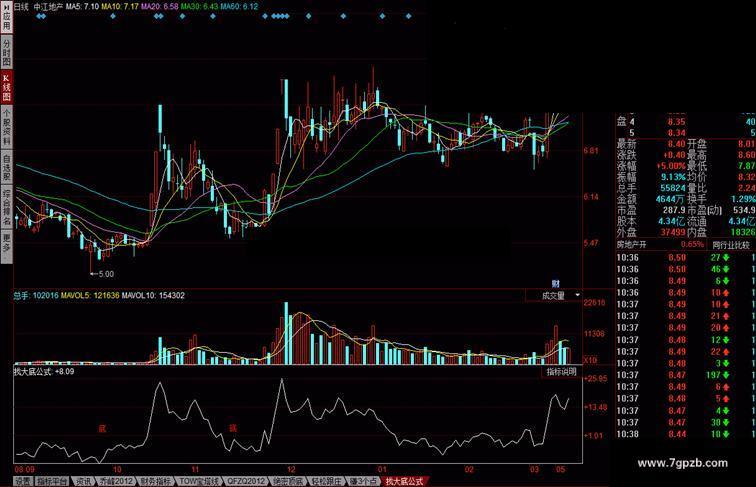Click the 财 marker on the chart
The image size is (756, 487).
(x=555, y=284)
